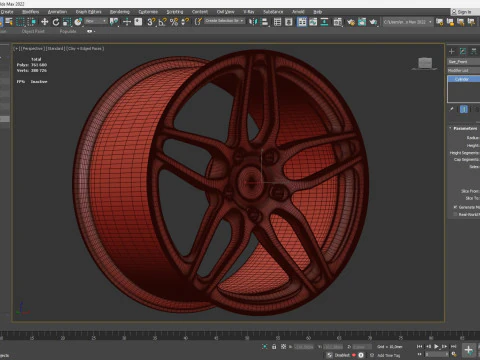Activate the Select and Scale tool
The height and width of the screenshot is (360, 480).
click(x=67, y=22)
